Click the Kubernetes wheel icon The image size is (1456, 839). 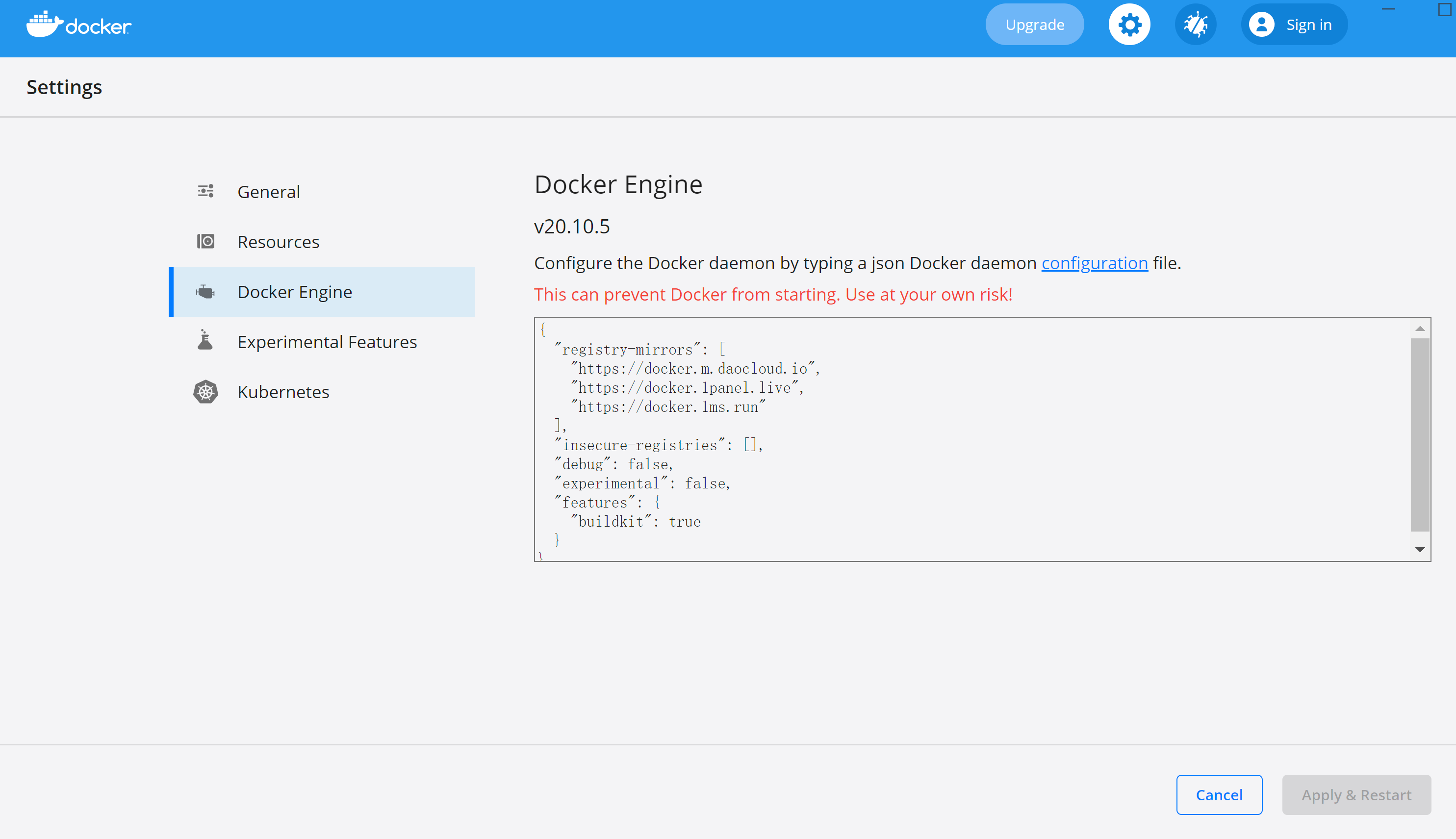[x=205, y=392]
